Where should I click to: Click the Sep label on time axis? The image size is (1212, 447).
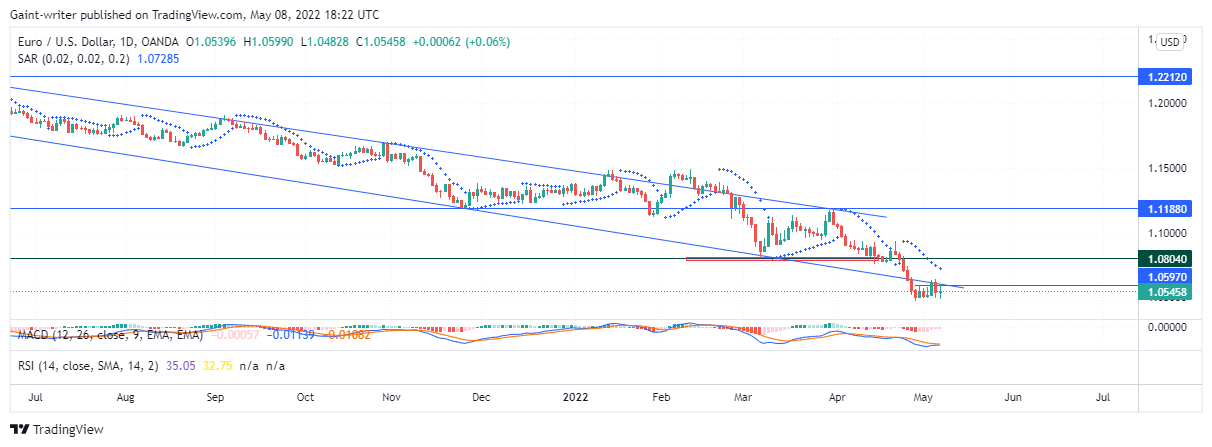tap(214, 397)
